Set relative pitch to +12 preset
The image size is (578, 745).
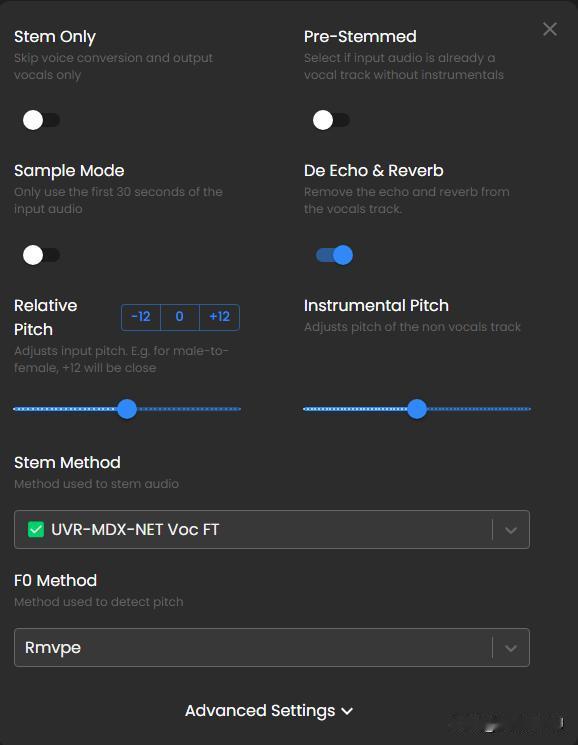(219, 317)
